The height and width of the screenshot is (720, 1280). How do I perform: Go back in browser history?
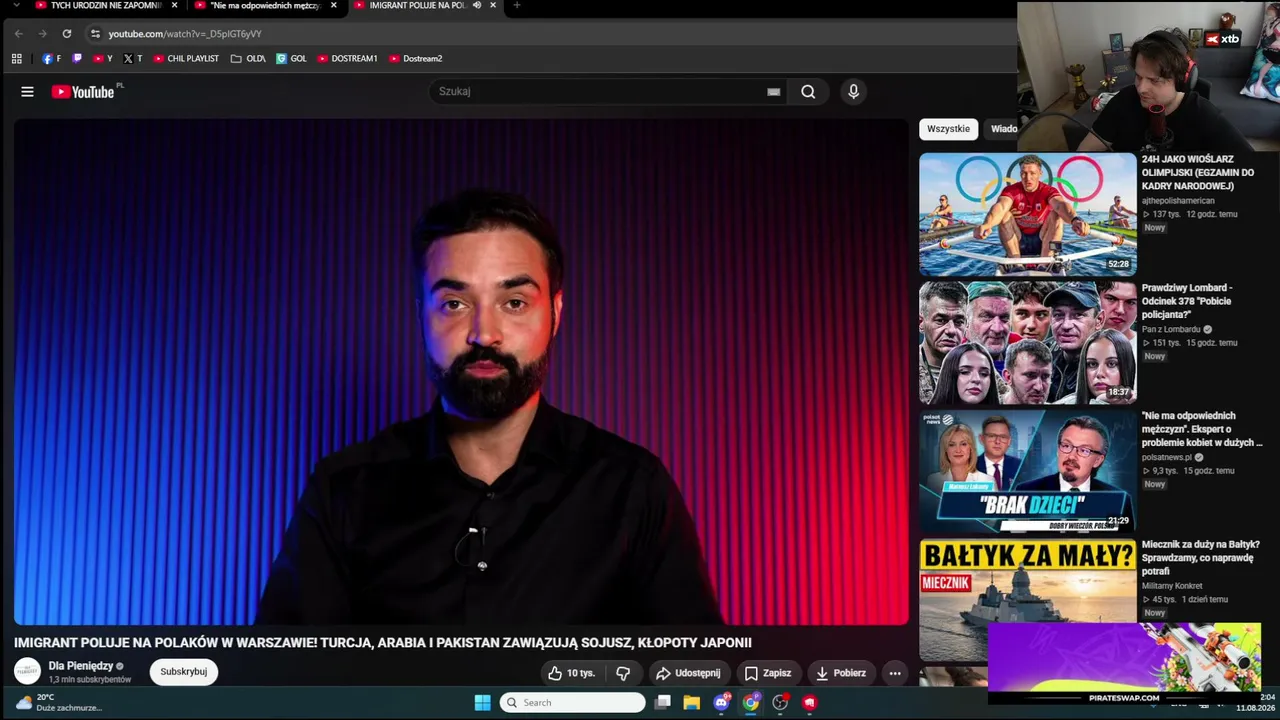pyautogui.click(x=18, y=34)
